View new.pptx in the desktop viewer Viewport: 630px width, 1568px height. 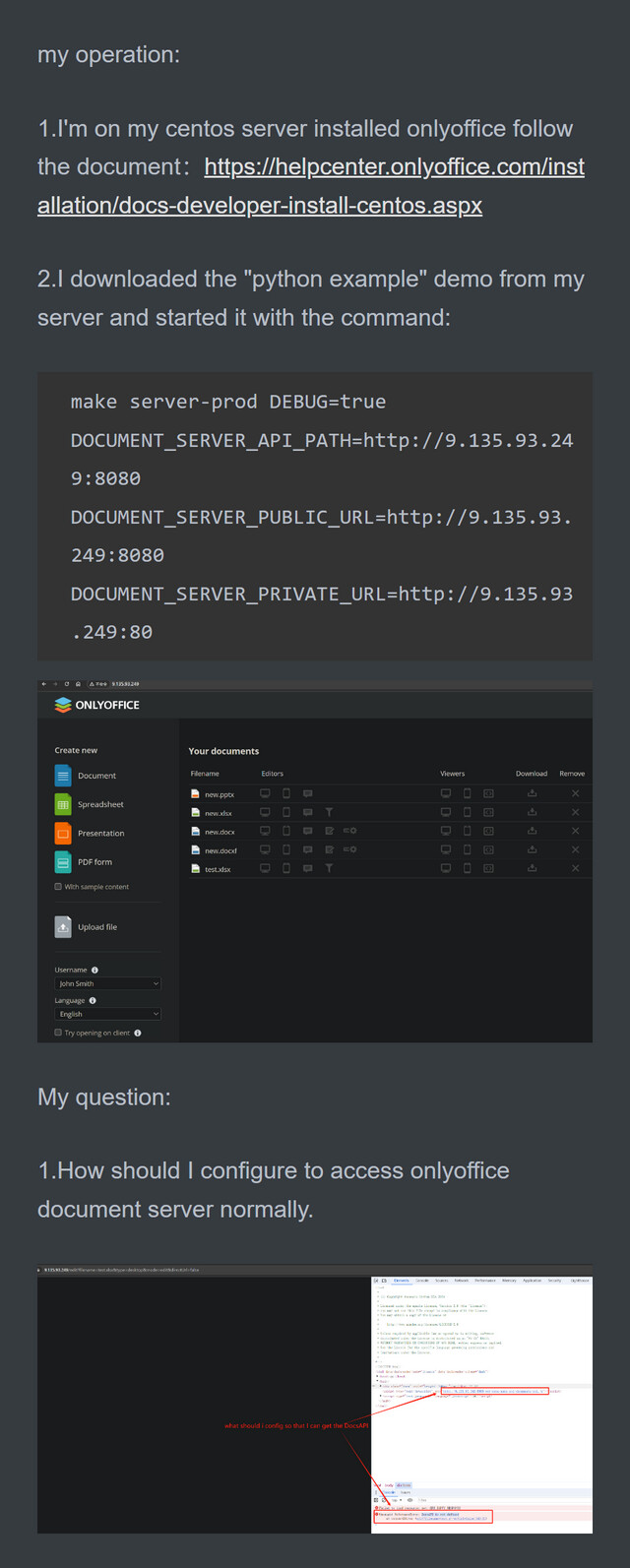pos(446,793)
